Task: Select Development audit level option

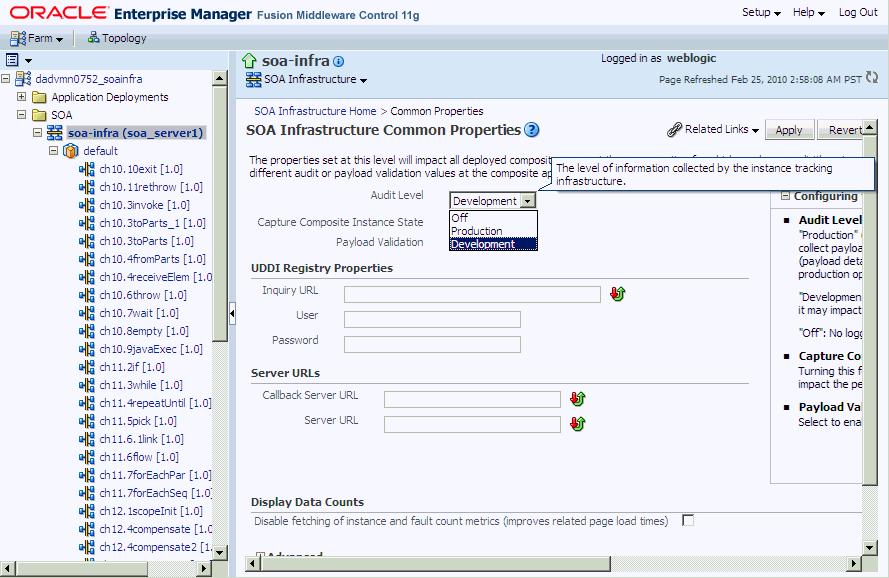Action: pos(493,244)
